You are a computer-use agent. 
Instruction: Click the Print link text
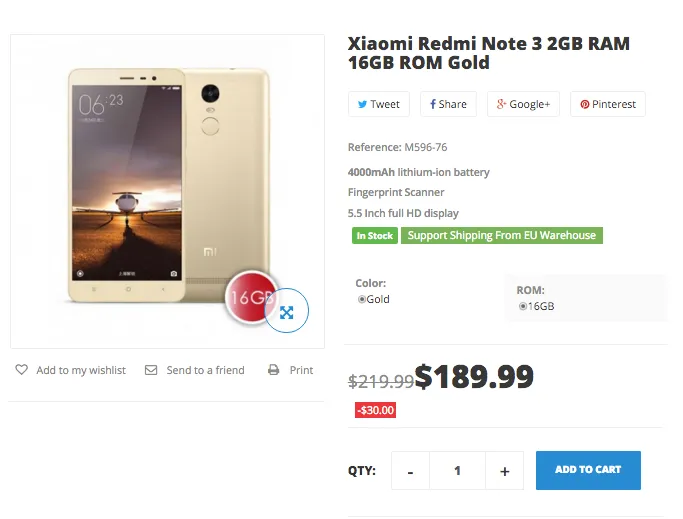(x=301, y=370)
